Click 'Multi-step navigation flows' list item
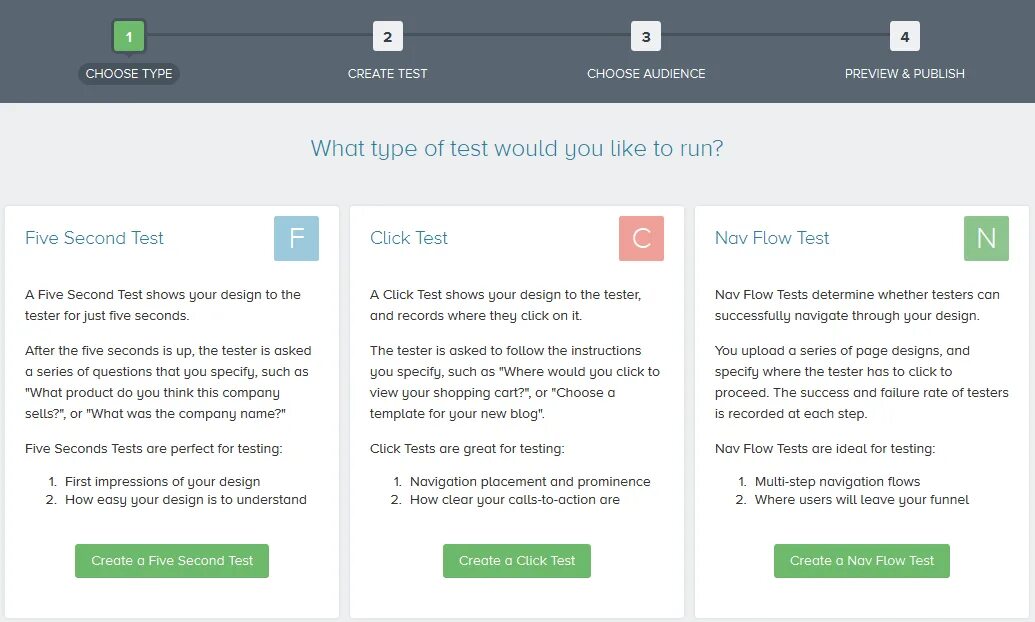This screenshot has width=1035, height=622. click(x=837, y=481)
